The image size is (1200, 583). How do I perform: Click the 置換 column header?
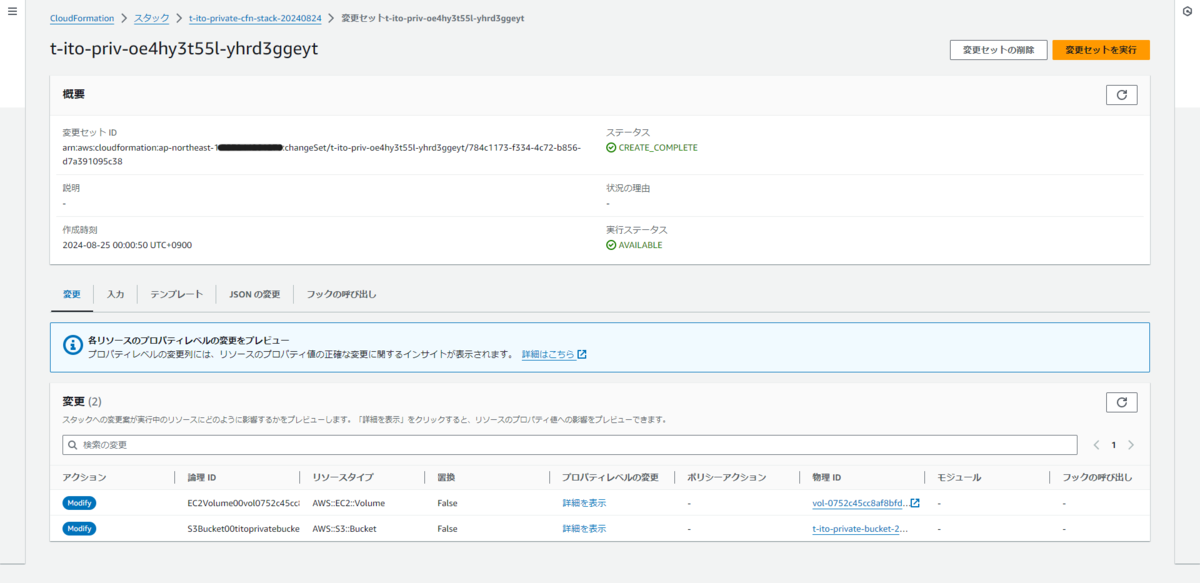tap(447, 477)
